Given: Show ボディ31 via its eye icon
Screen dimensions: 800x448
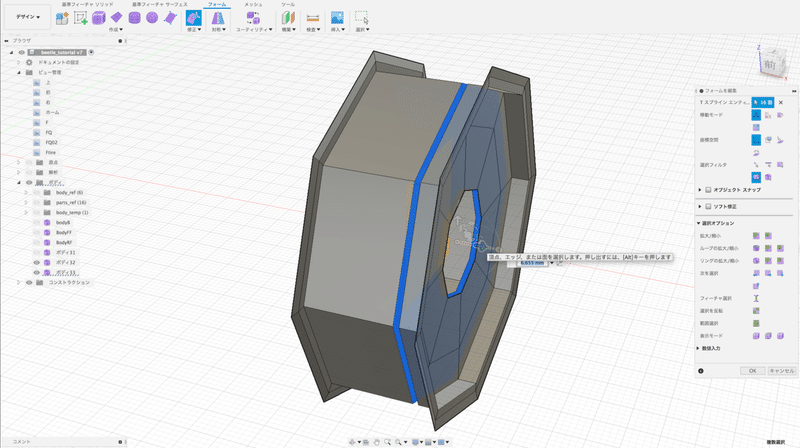Looking at the screenshot, I should click(37, 253).
